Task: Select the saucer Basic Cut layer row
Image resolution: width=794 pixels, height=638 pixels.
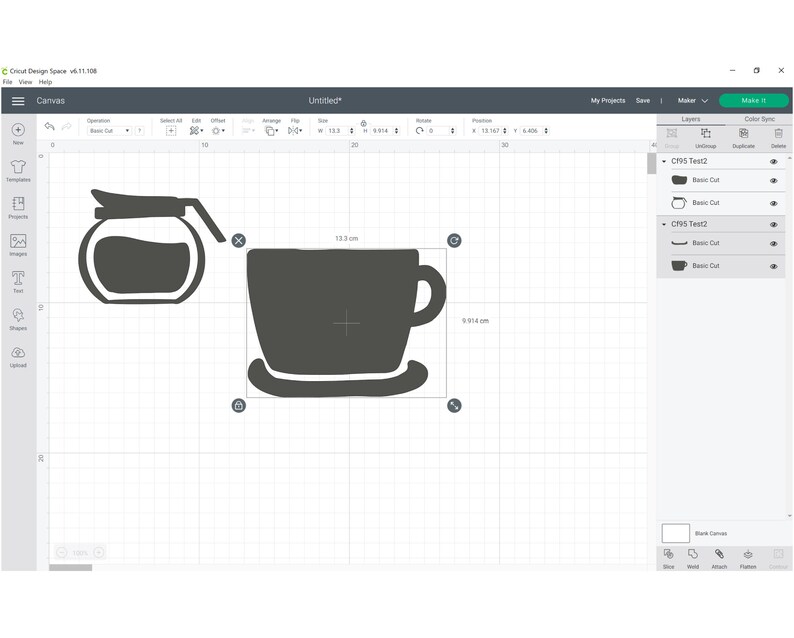Action: (x=721, y=244)
